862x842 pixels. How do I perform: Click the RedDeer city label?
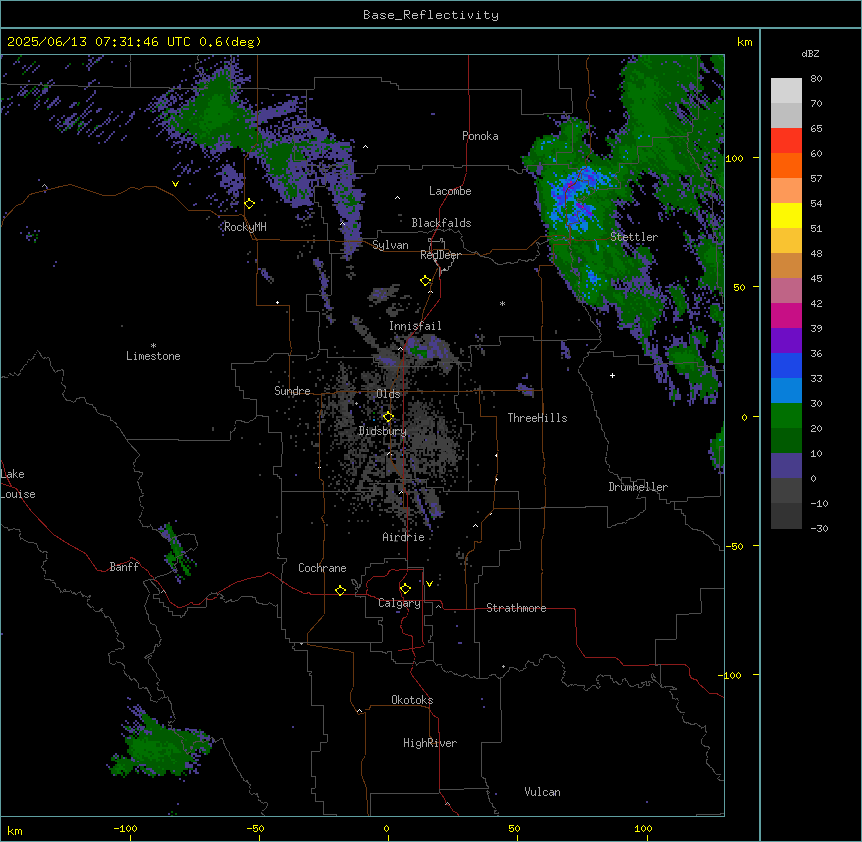coord(440,255)
